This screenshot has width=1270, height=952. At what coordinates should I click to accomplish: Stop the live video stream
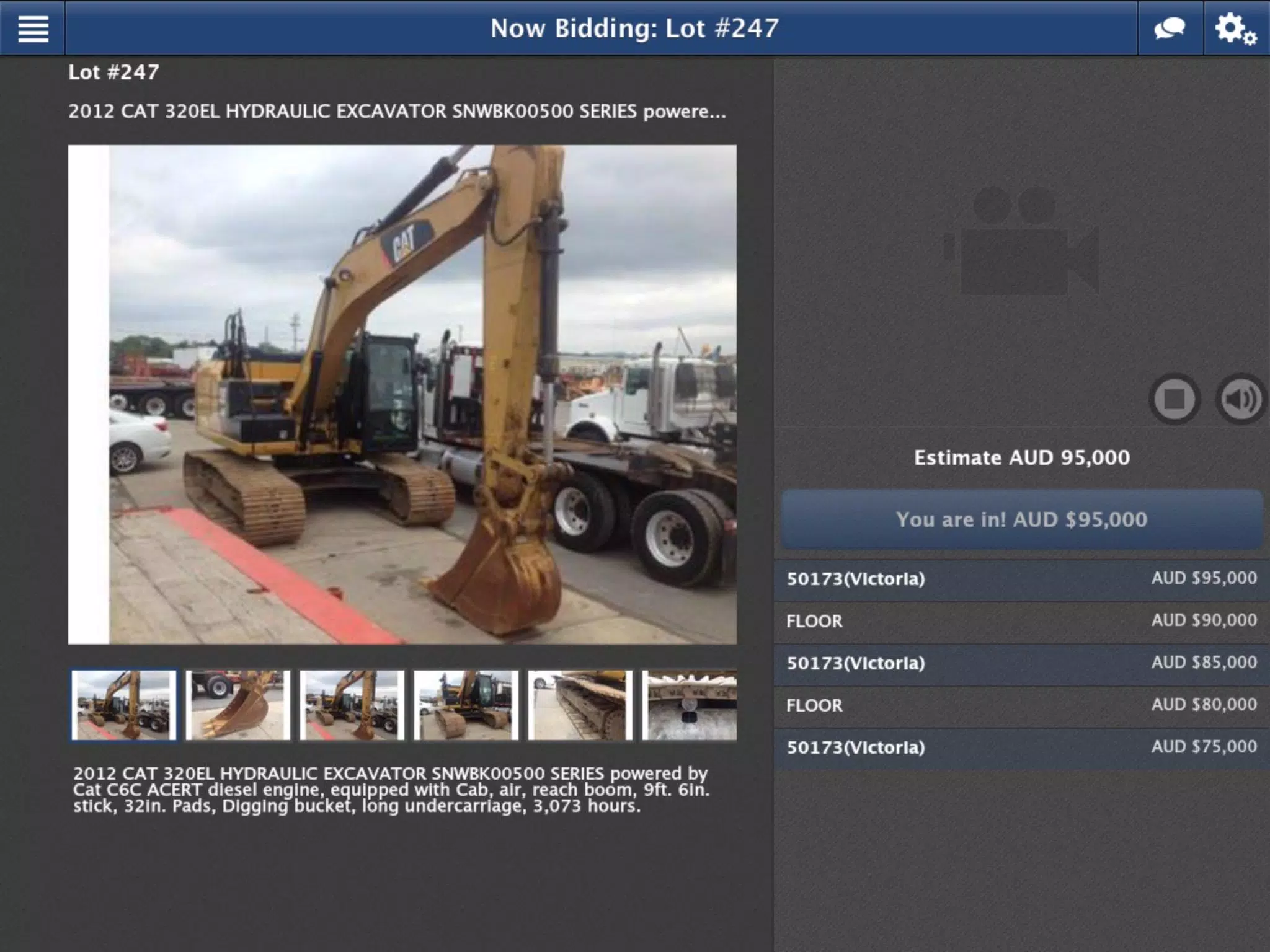click(x=1174, y=399)
